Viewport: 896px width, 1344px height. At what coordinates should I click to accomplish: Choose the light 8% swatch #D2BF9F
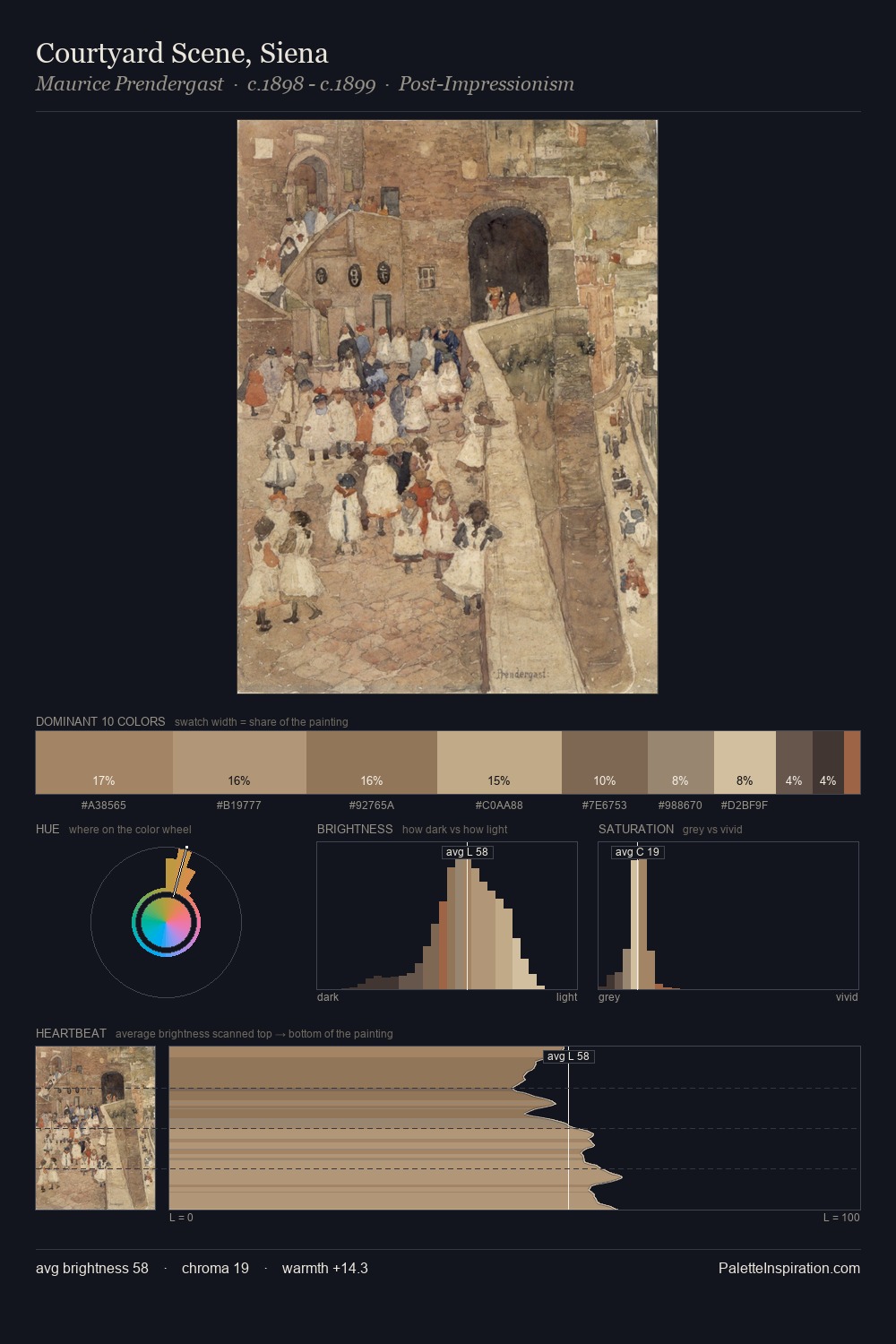click(745, 762)
